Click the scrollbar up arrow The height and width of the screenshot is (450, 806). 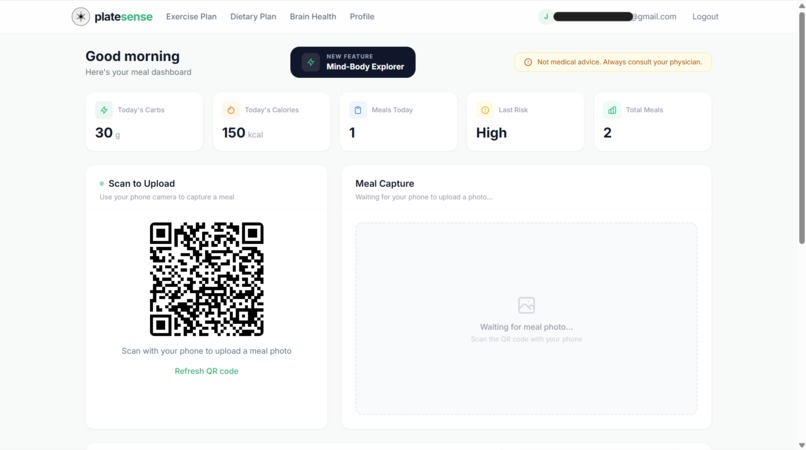point(801,5)
